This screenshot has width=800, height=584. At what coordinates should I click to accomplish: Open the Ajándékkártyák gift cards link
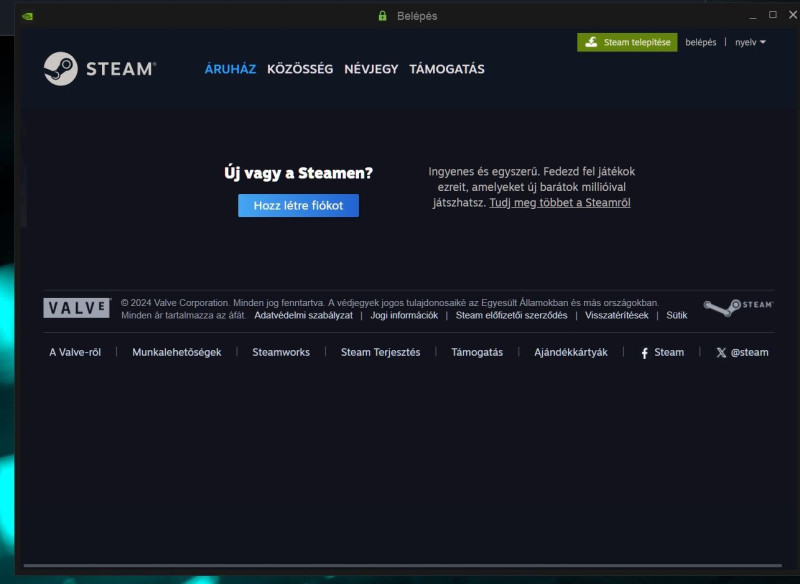click(571, 352)
